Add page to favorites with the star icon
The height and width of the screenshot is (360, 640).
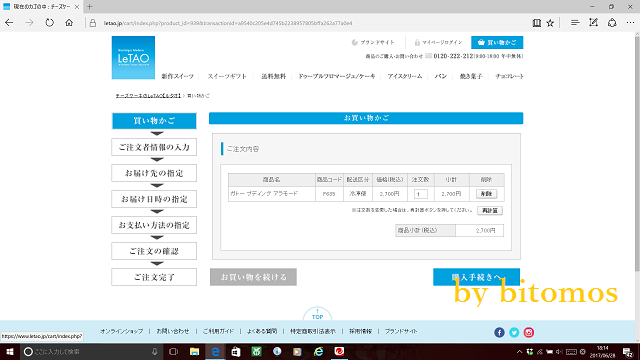tap(550, 23)
